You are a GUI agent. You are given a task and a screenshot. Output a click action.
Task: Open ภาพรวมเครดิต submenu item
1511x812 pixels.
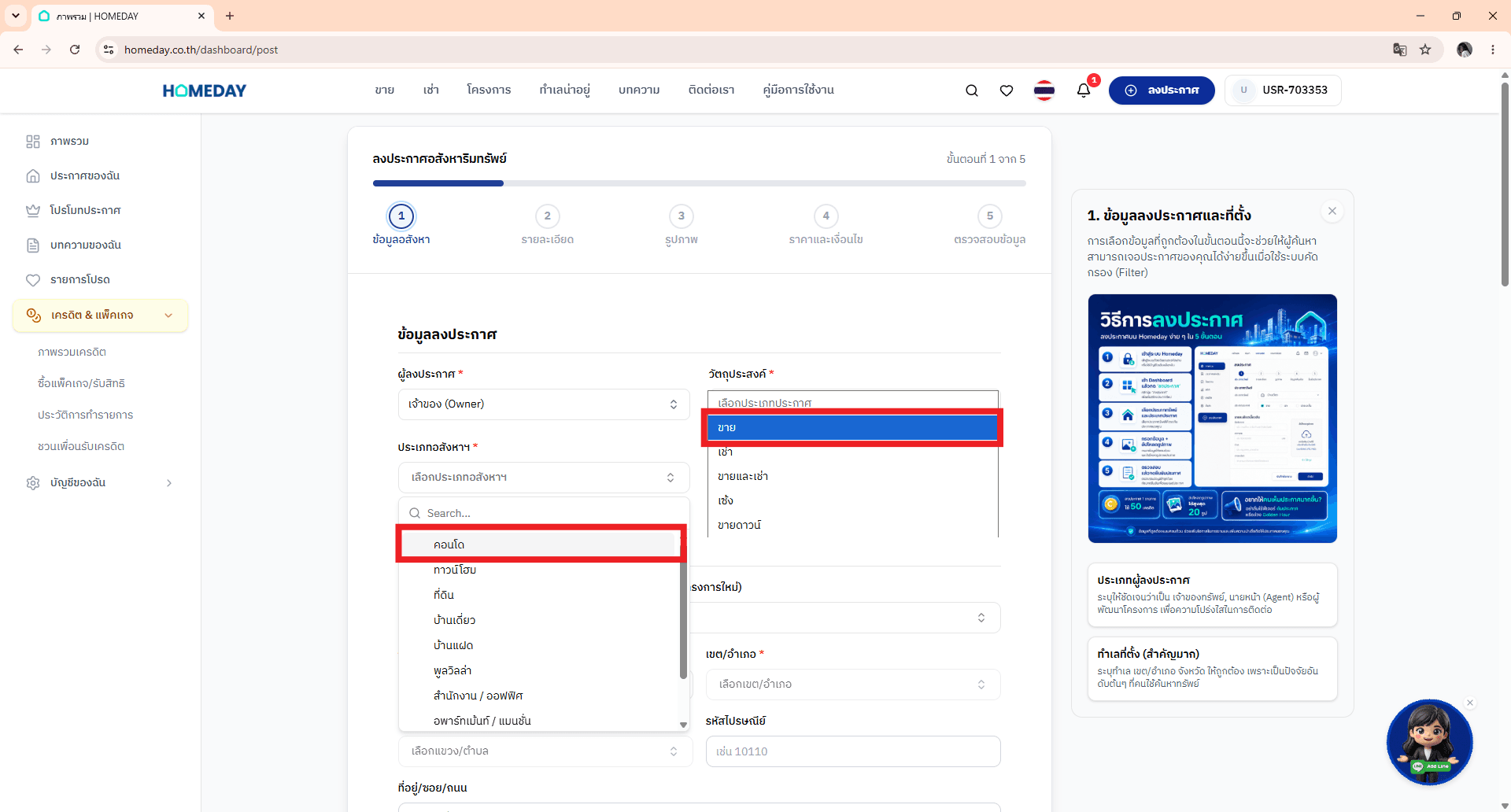tap(72, 352)
